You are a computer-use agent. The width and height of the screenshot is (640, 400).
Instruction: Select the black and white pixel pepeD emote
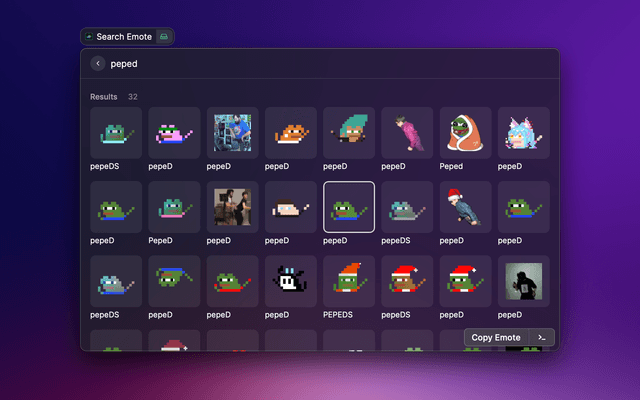tap(291, 281)
